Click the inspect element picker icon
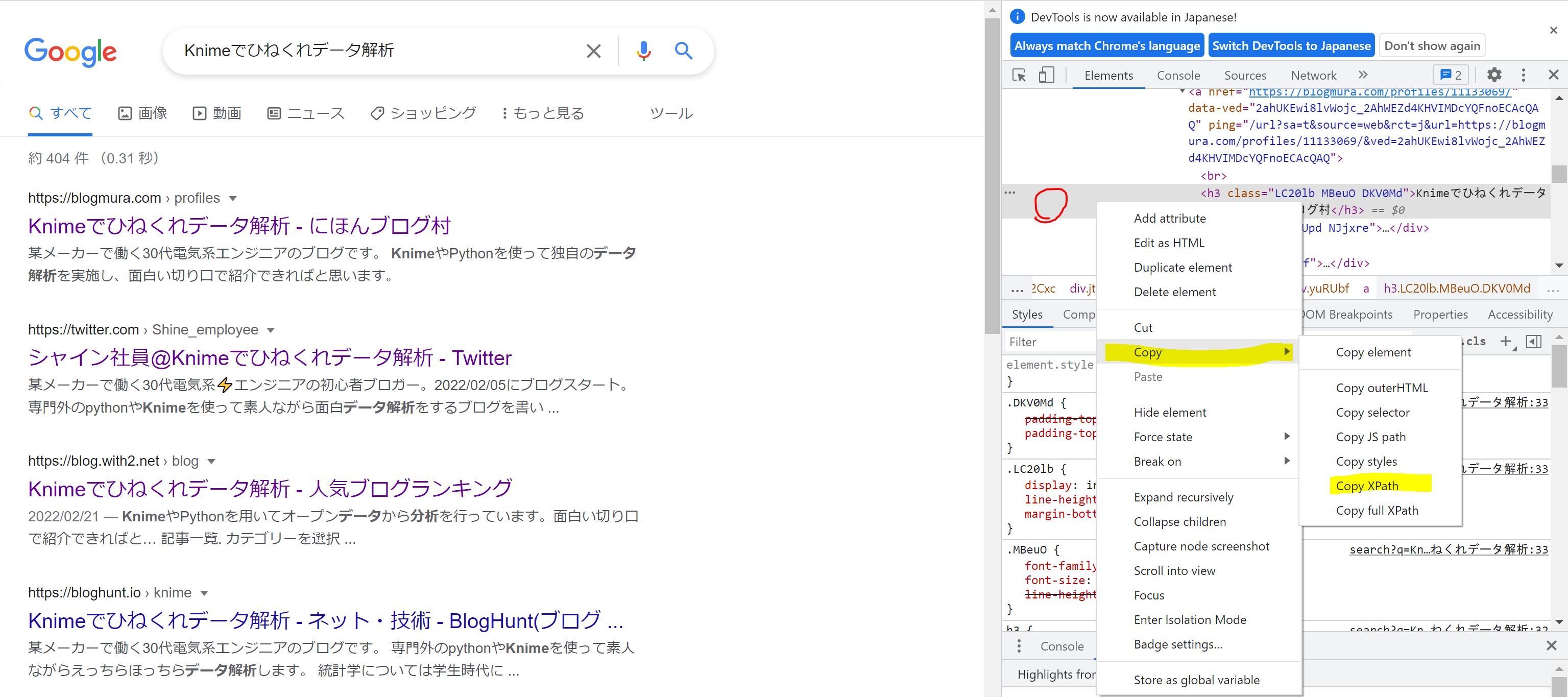Screen dimensions: 1568x697 (x=1019, y=75)
